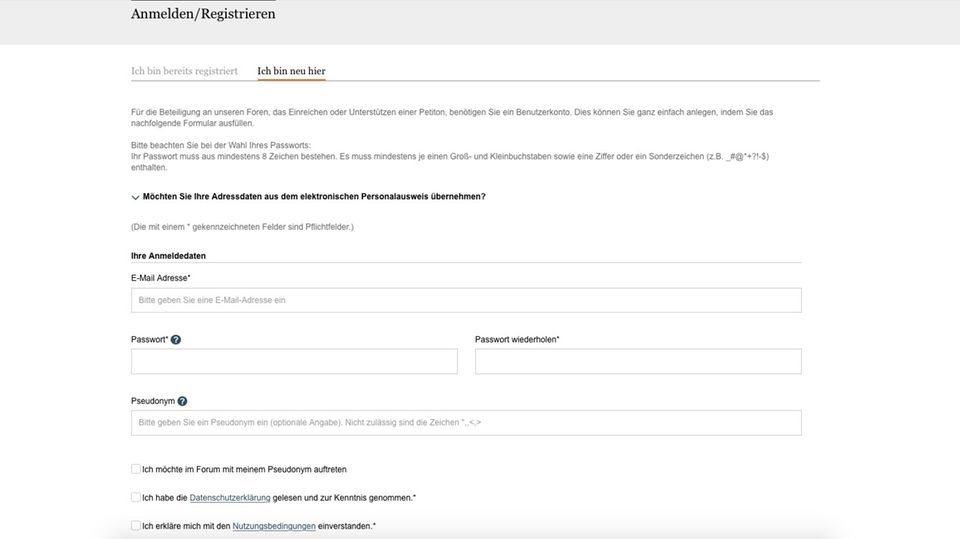The height and width of the screenshot is (539, 960).
Task: Tick the Datenschutzerklärung acknowledgement checkbox
Action: [136, 497]
